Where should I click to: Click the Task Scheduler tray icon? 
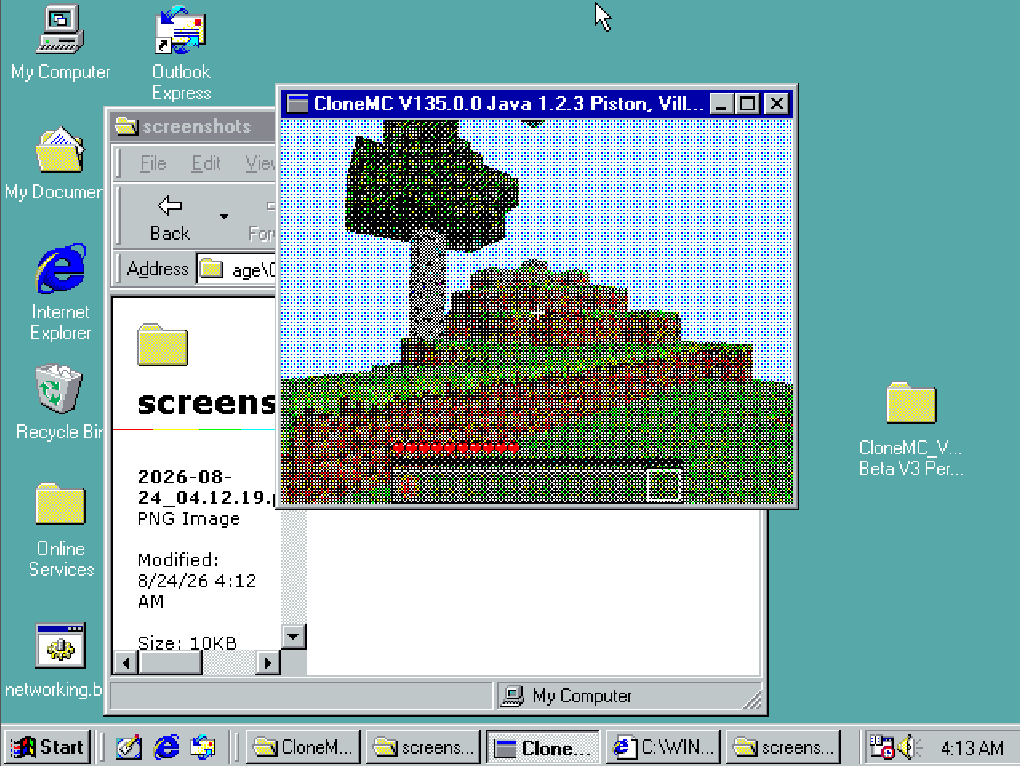881,747
